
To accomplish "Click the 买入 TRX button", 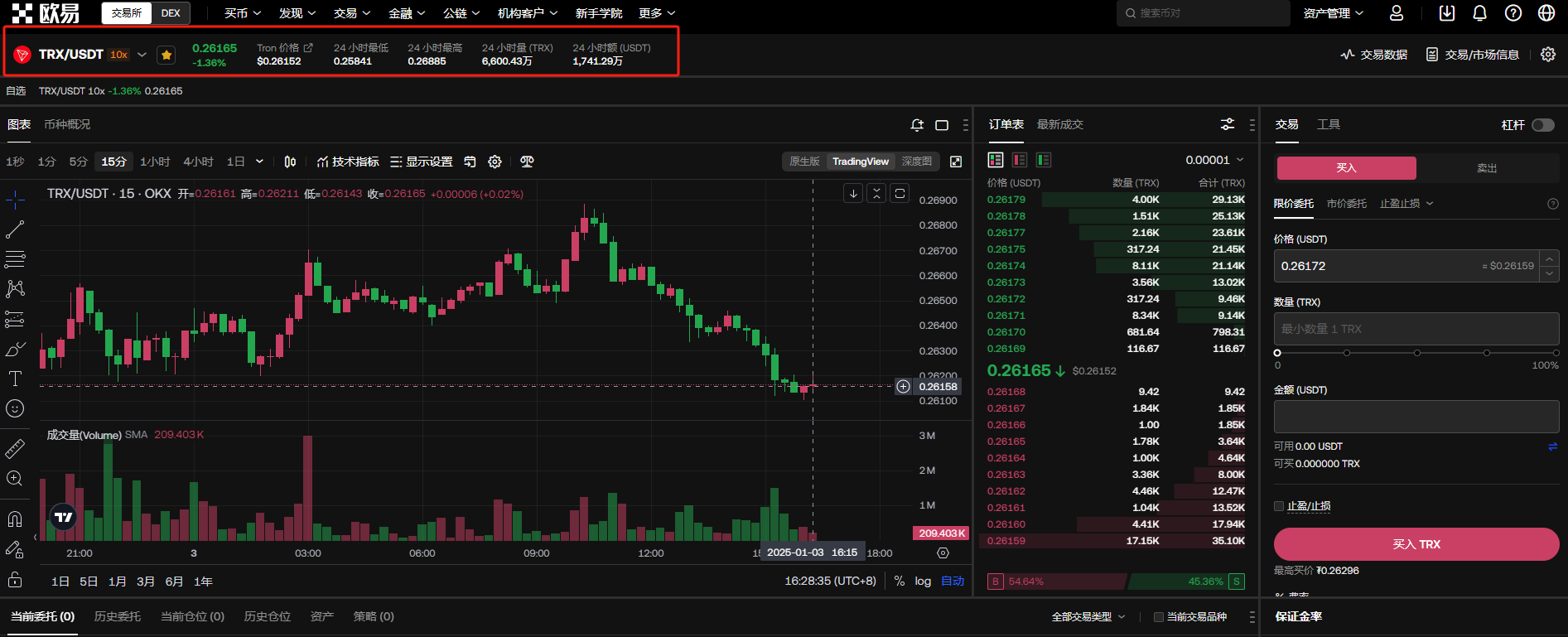I will click(x=1416, y=544).
